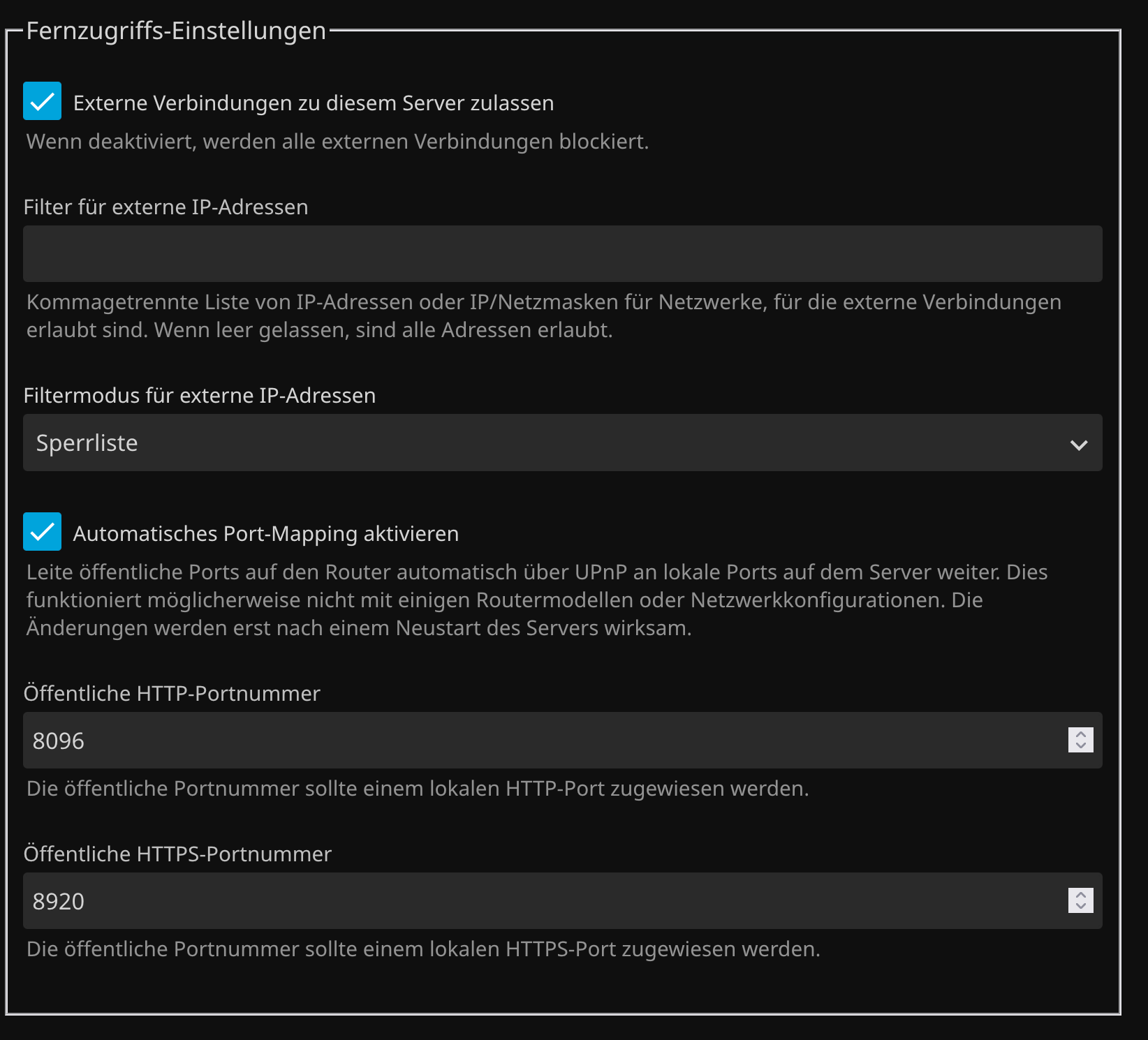
Task: Click the 'Externe Verbindungen zu diesem Server zulassen' label
Action: pyautogui.click(x=313, y=103)
